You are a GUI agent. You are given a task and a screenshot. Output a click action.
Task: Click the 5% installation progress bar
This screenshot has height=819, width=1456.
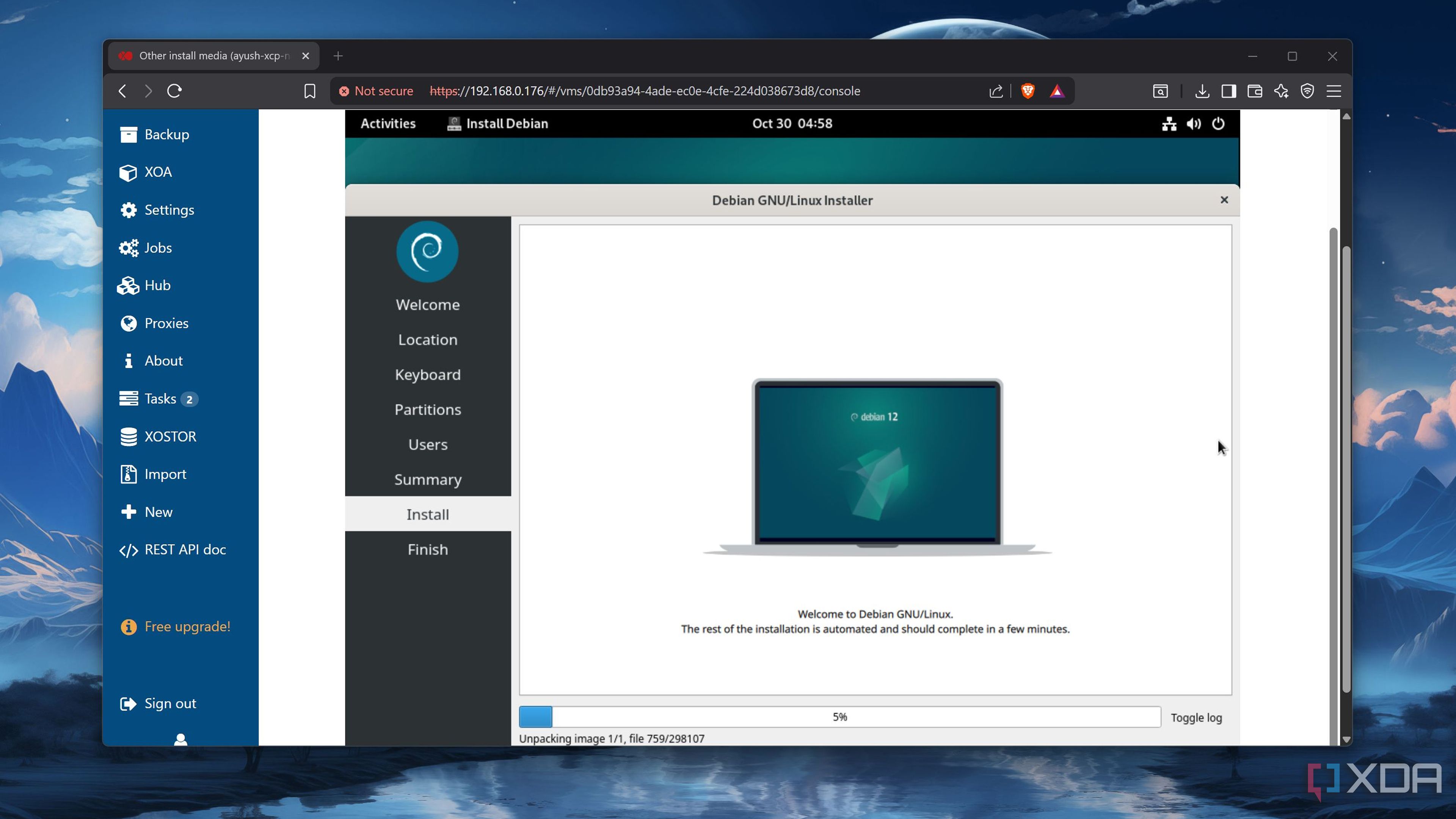click(x=840, y=717)
